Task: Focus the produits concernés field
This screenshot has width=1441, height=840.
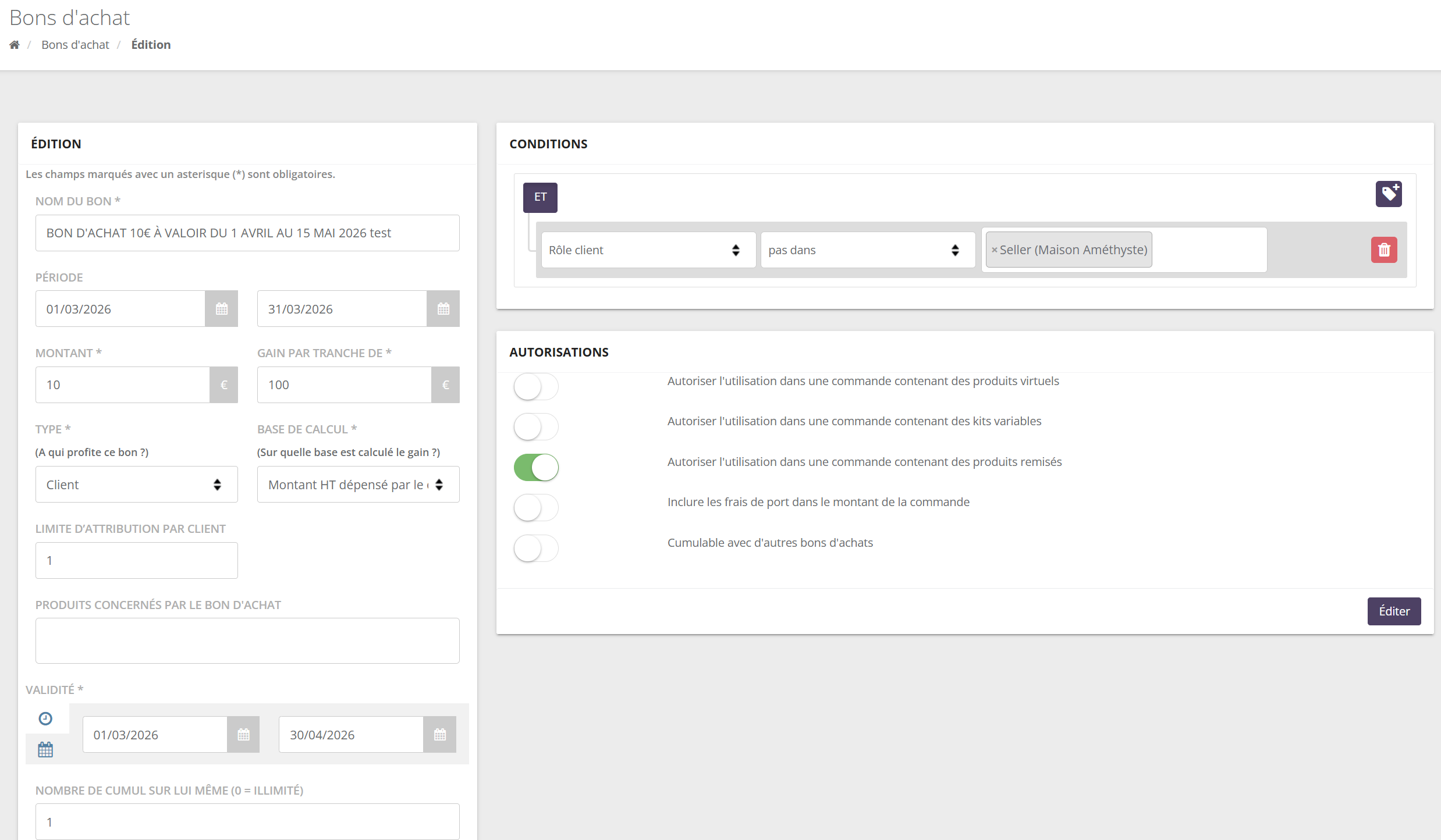Action: (x=247, y=641)
